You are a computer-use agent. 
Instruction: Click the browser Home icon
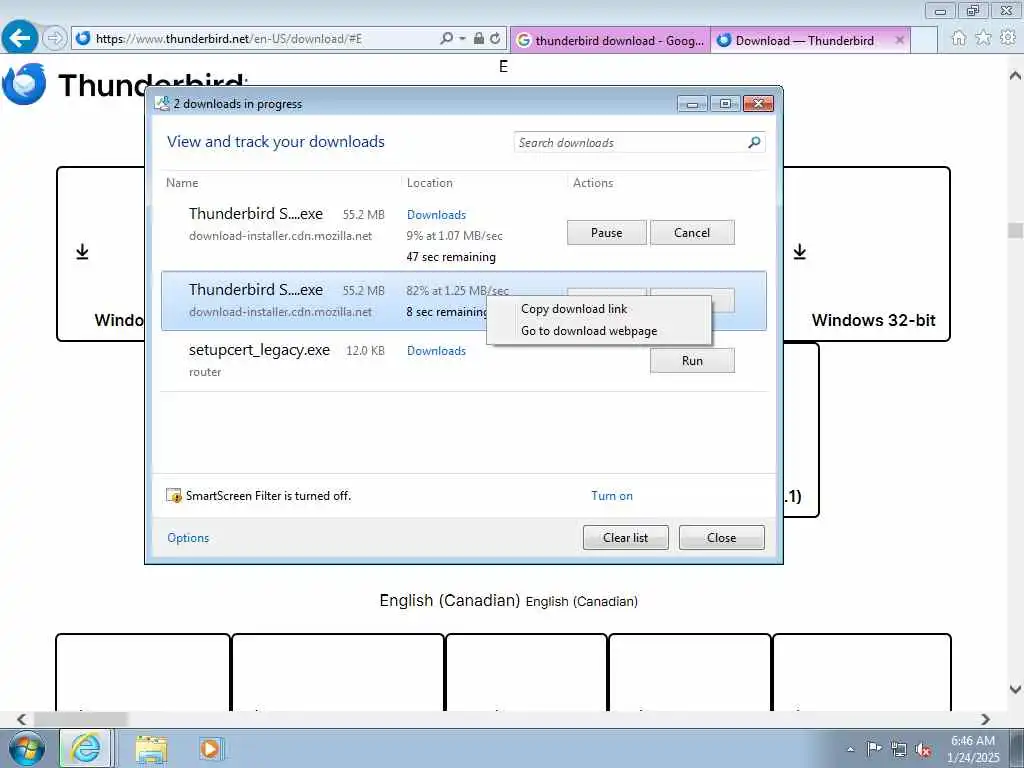point(959,39)
